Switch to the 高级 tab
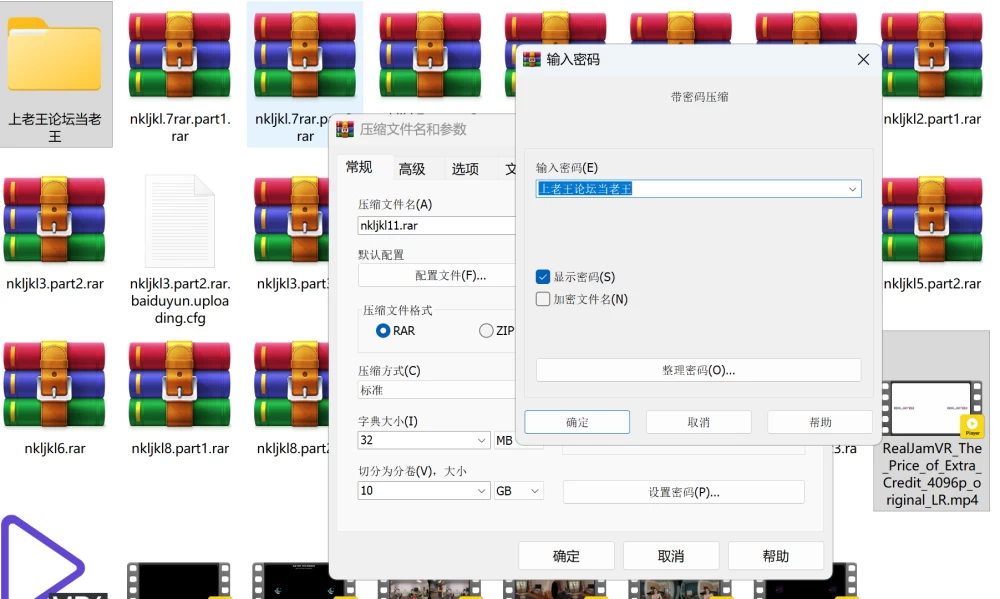This screenshot has height=599, width=1000. pyautogui.click(x=412, y=169)
